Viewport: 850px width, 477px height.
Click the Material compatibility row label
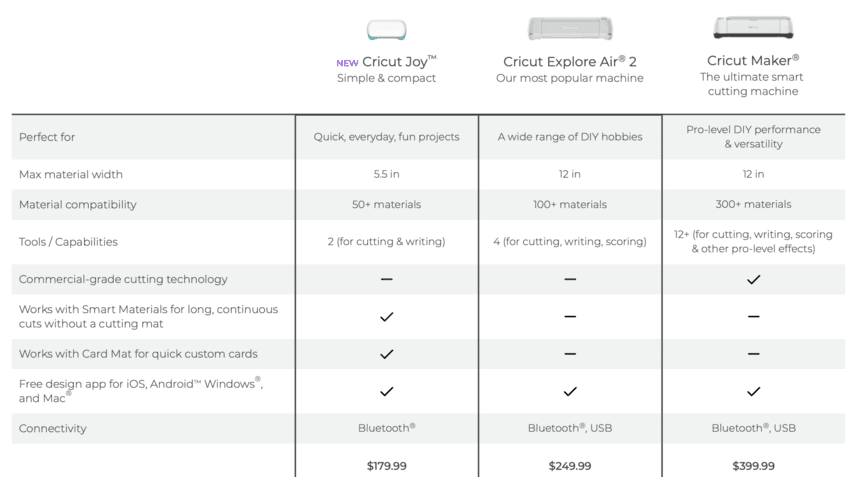[78, 205]
